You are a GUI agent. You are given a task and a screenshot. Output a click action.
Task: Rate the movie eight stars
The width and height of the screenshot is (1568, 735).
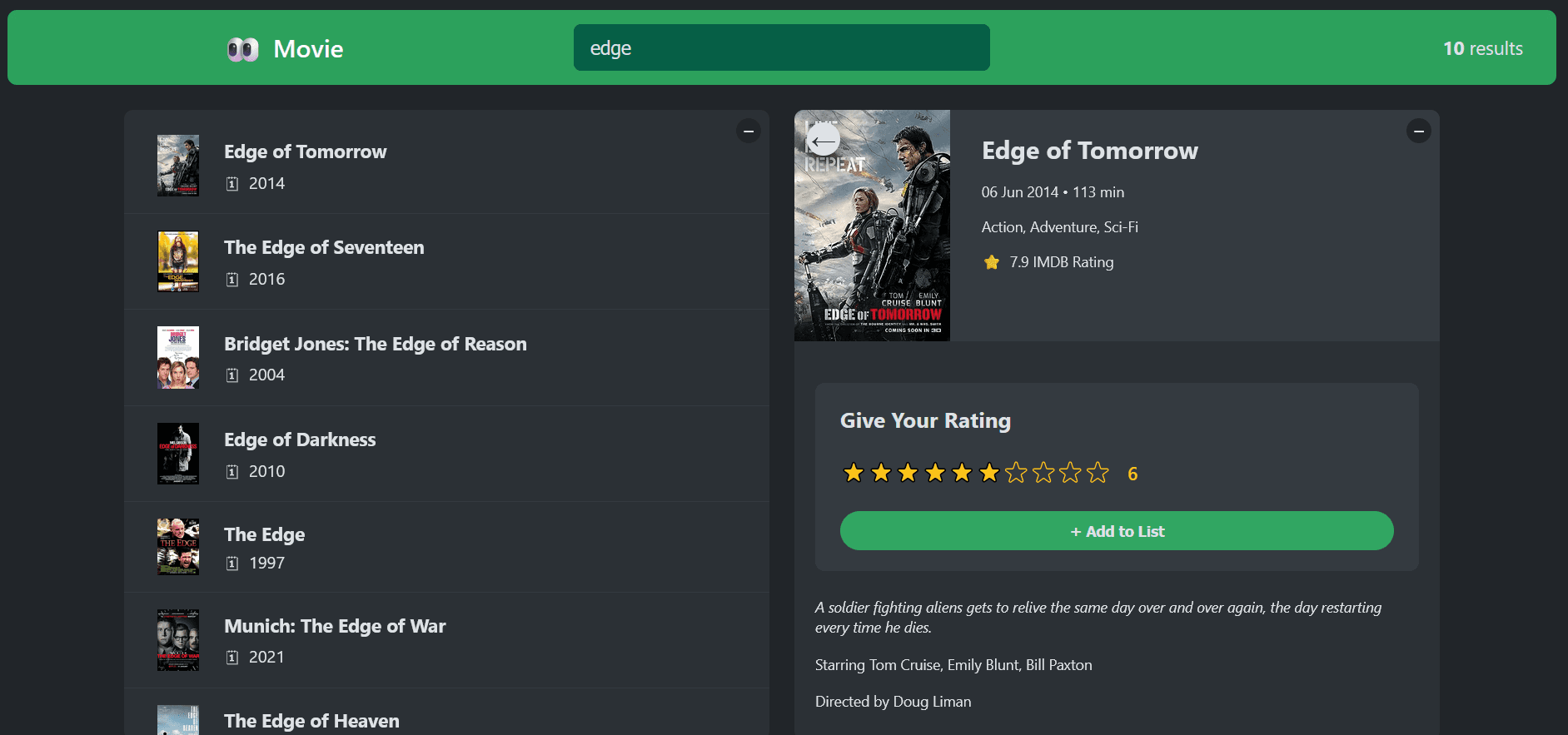click(1043, 473)
